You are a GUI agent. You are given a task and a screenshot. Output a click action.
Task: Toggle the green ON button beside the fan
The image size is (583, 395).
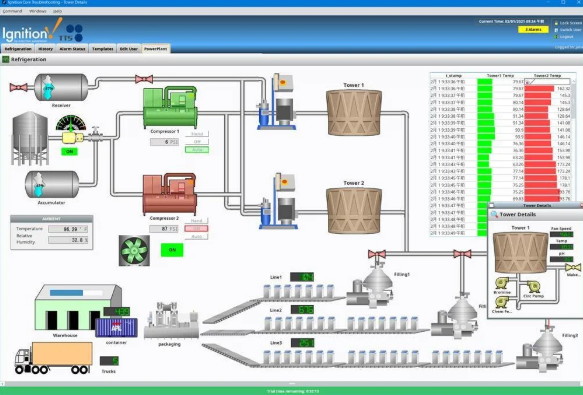click(172, 250)
